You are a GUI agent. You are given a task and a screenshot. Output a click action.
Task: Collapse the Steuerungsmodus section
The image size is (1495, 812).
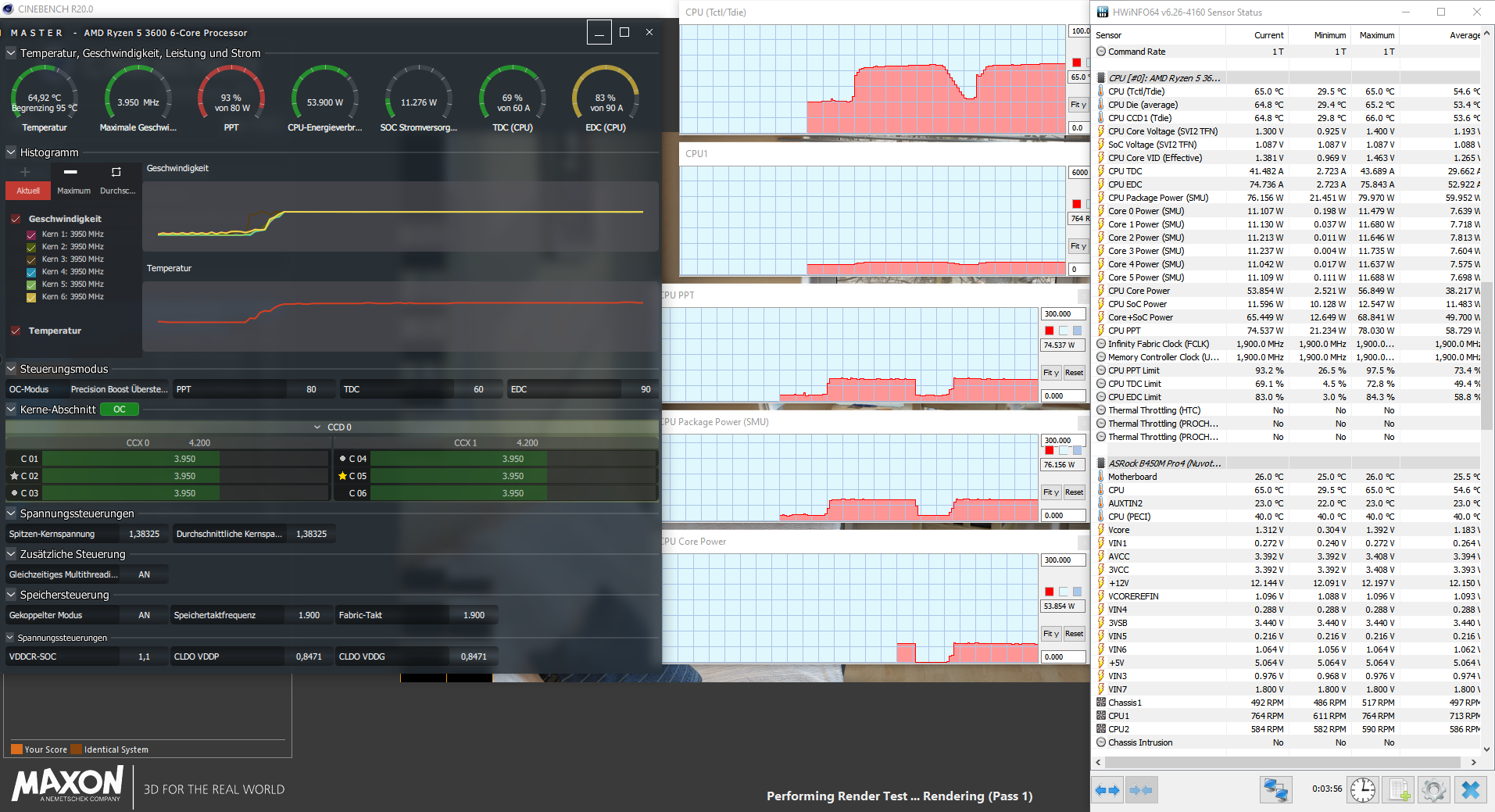11,369
